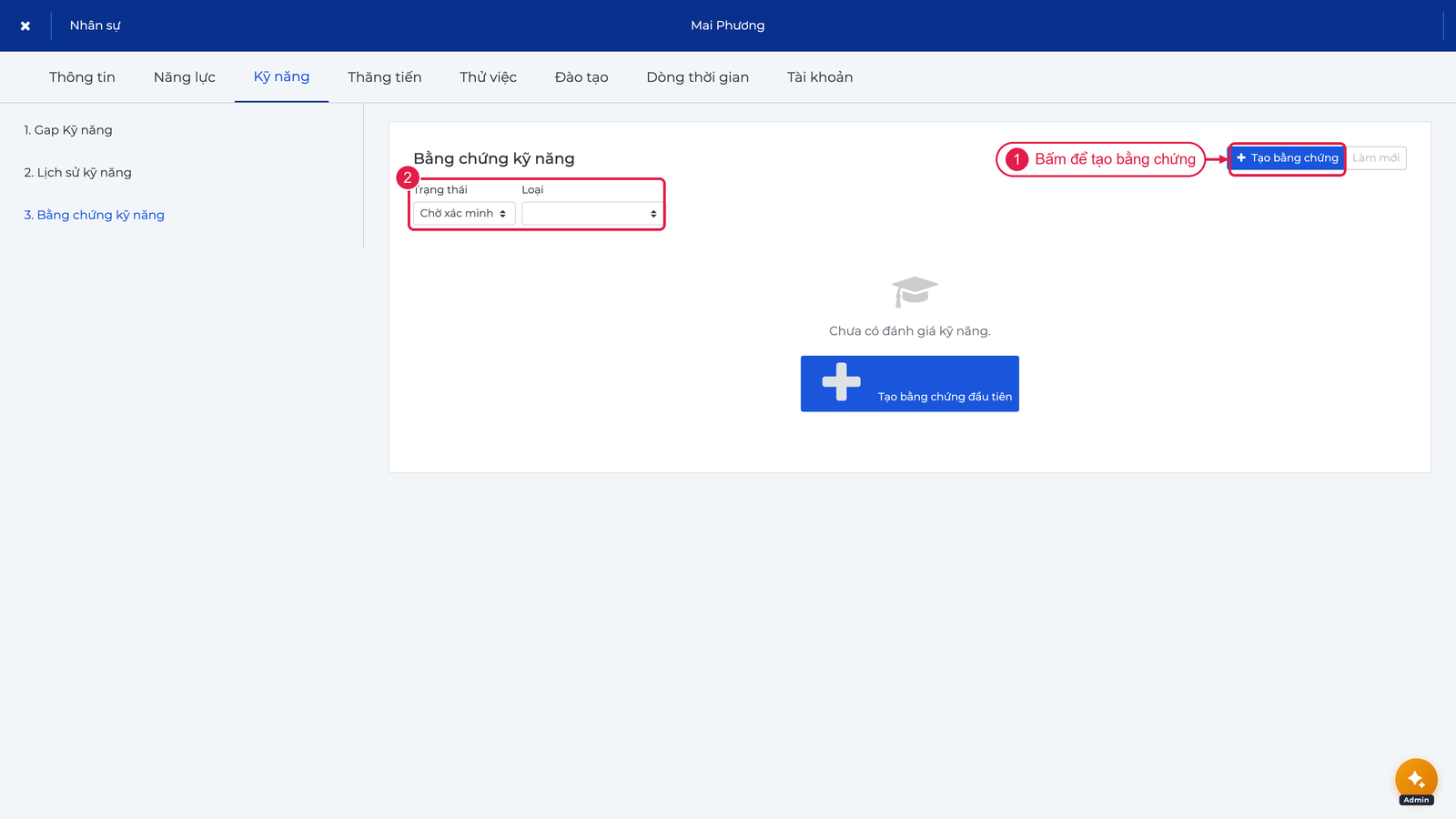1456x819 pixels.
Task: Open the Thăng tiến tab
Action: coord(384,77)
